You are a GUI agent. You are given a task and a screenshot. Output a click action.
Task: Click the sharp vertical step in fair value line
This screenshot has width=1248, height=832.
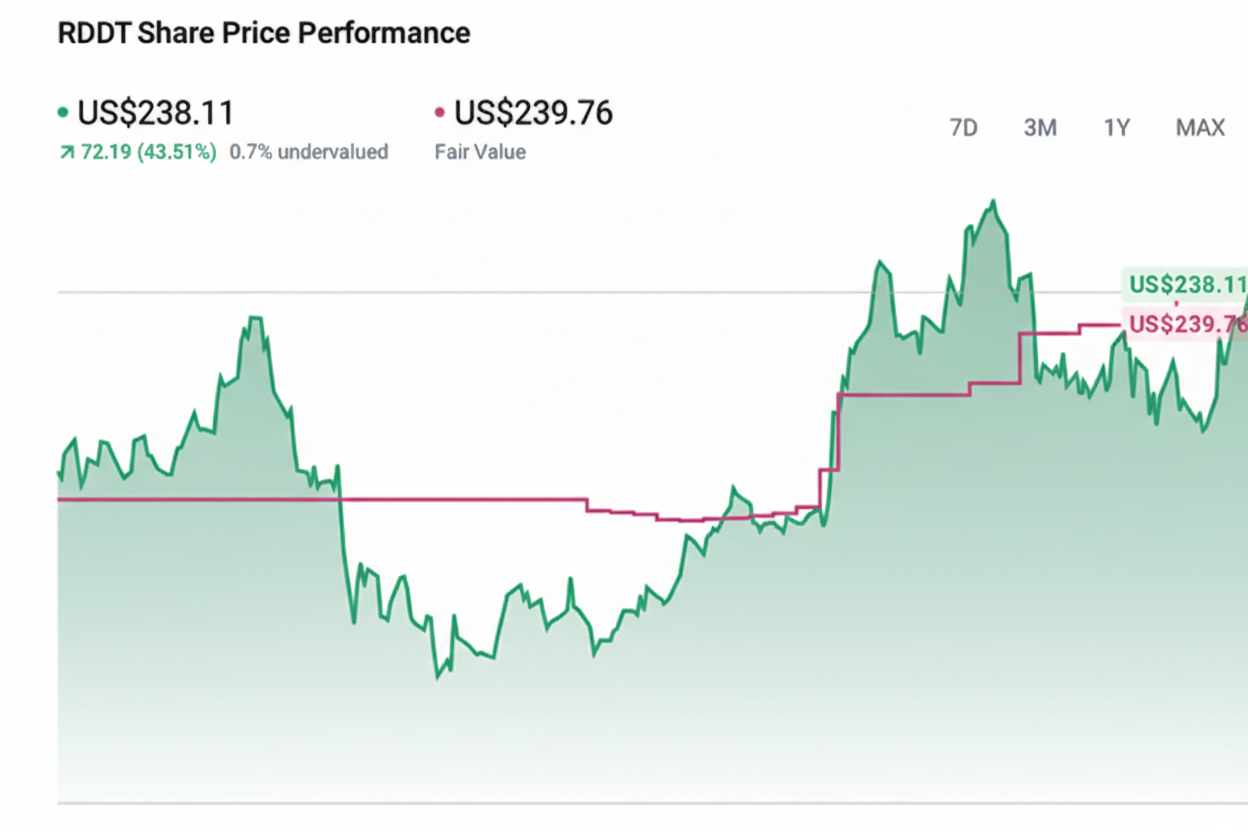coord(837,430)
